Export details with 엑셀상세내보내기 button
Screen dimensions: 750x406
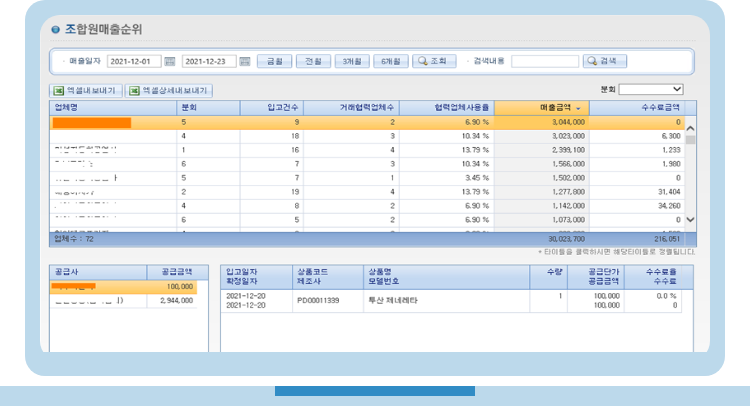(x=169, y=90)
